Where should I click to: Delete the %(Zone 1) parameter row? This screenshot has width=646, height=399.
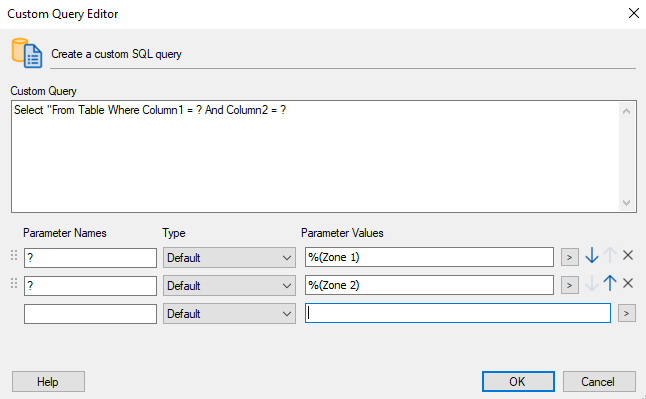click(628, 256)
